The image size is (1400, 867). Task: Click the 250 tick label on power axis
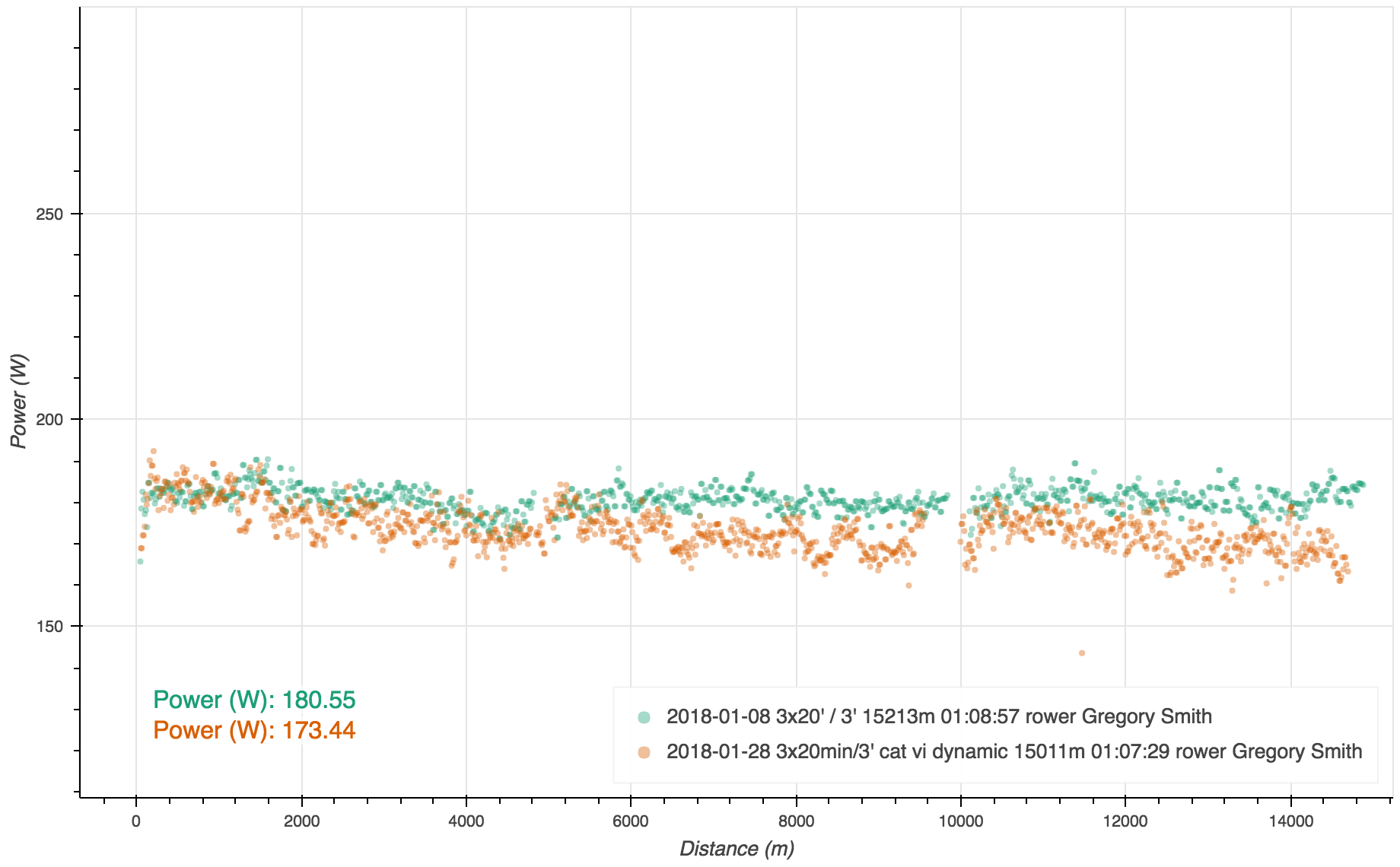49,214
